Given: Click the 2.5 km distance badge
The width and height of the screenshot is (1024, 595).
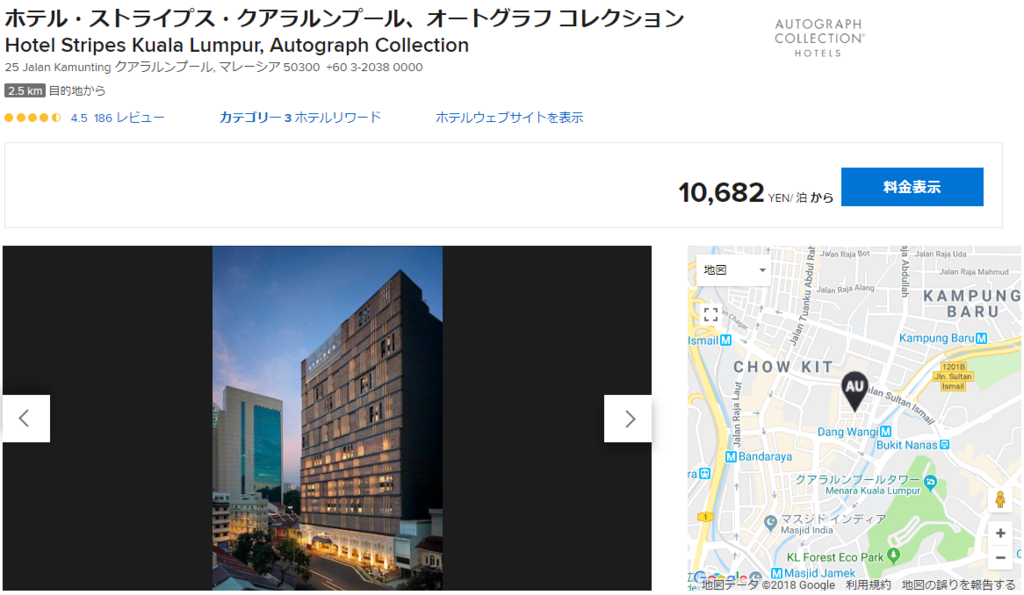Looking at the screenshot, I should point(25,91).
